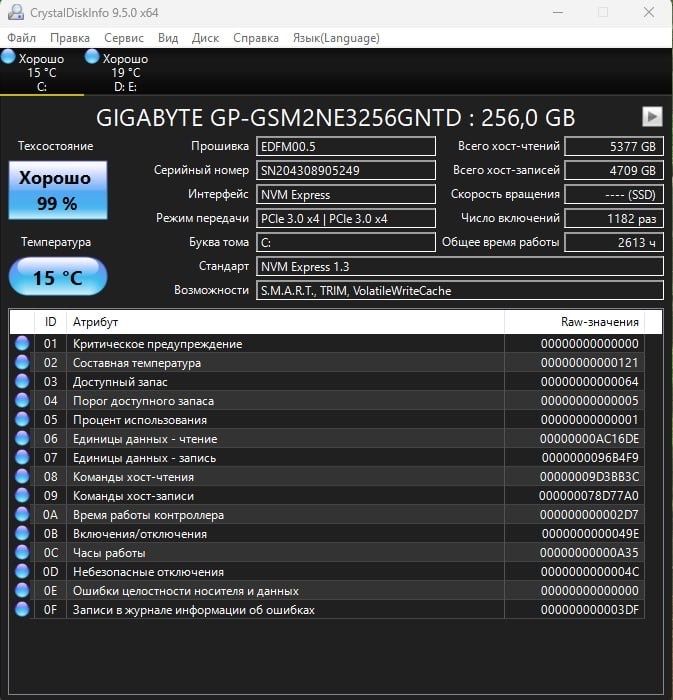Click status icon for Ошибки целостности носителя row
Screen dimensions: 673x700
22,590
